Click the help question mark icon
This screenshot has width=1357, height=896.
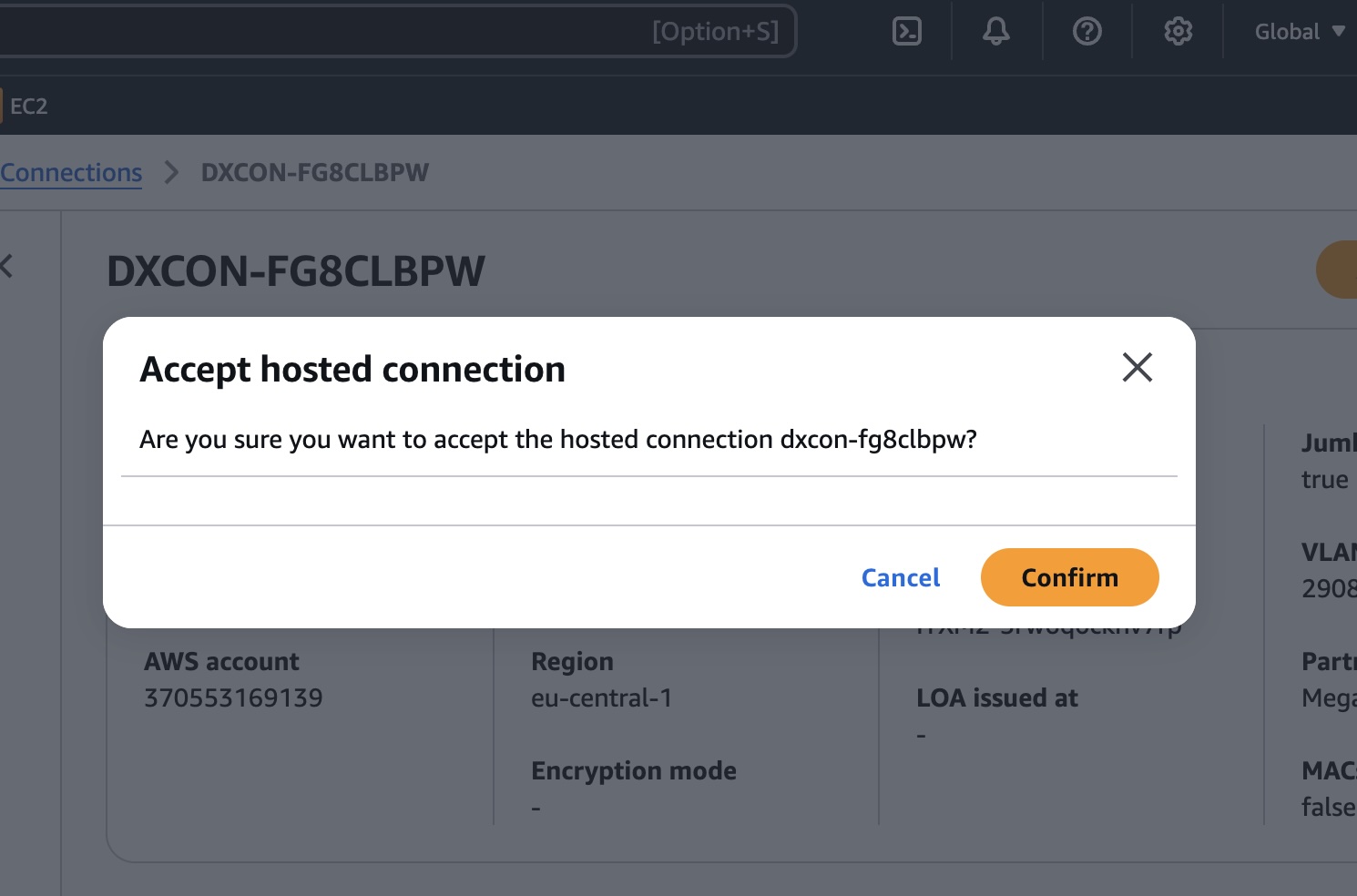[x=1087, y=32]
